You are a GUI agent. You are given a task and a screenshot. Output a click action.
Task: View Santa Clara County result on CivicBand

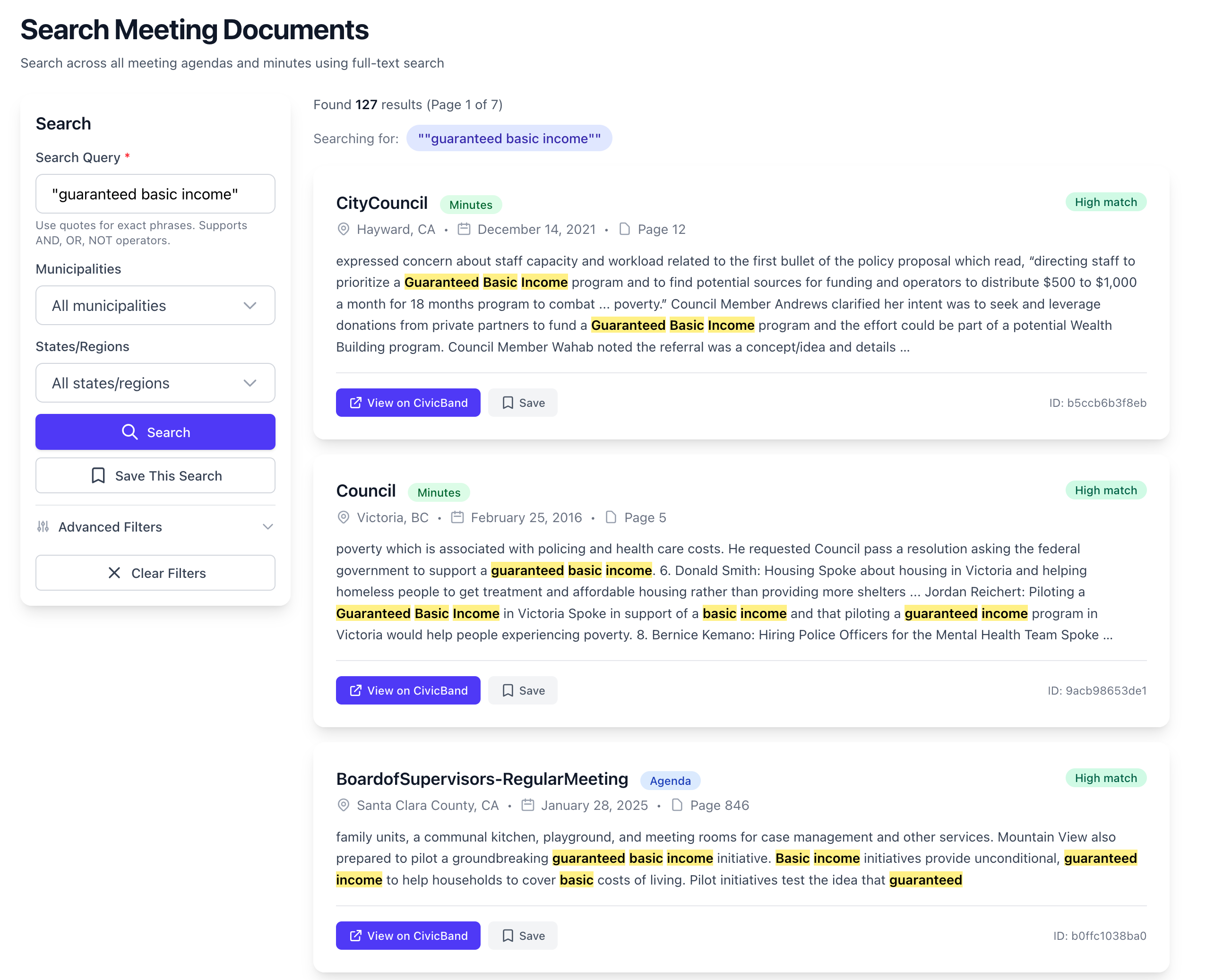408,936
